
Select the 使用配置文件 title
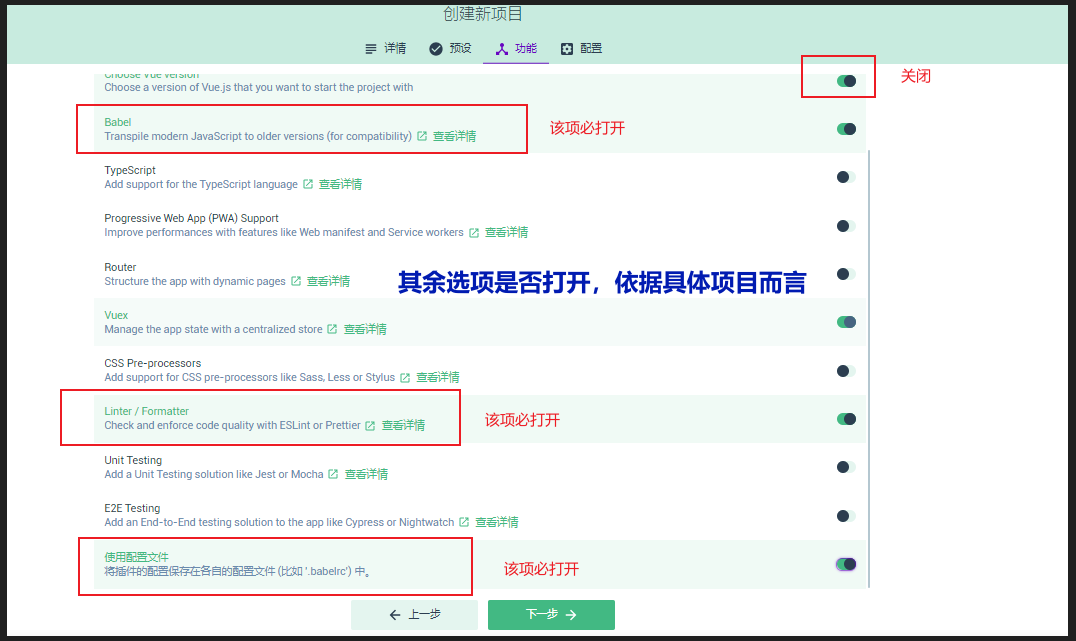(x=136, y=557)
